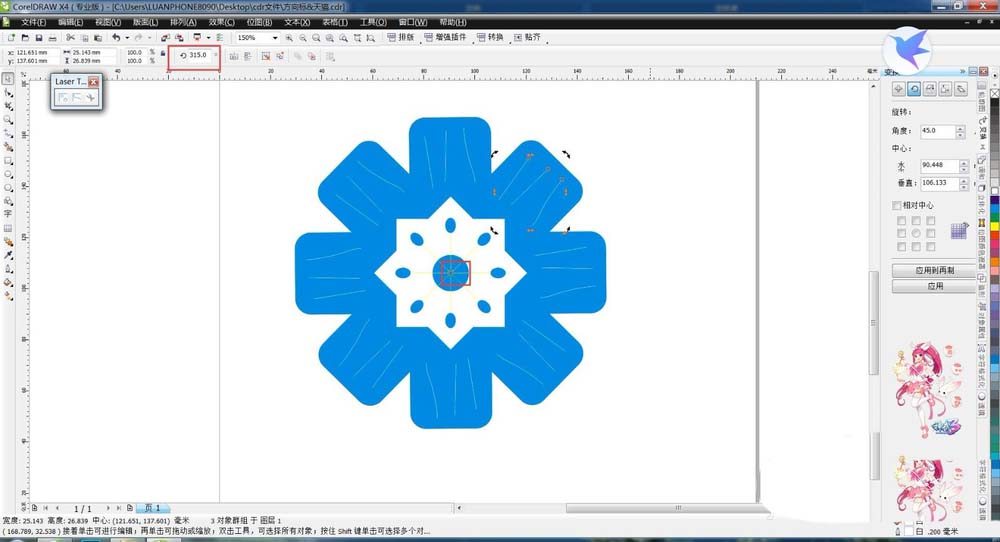Viewport: 1000px width, 542px height.
Task: Create a new document from toolbar
Action: click(11, 38)
